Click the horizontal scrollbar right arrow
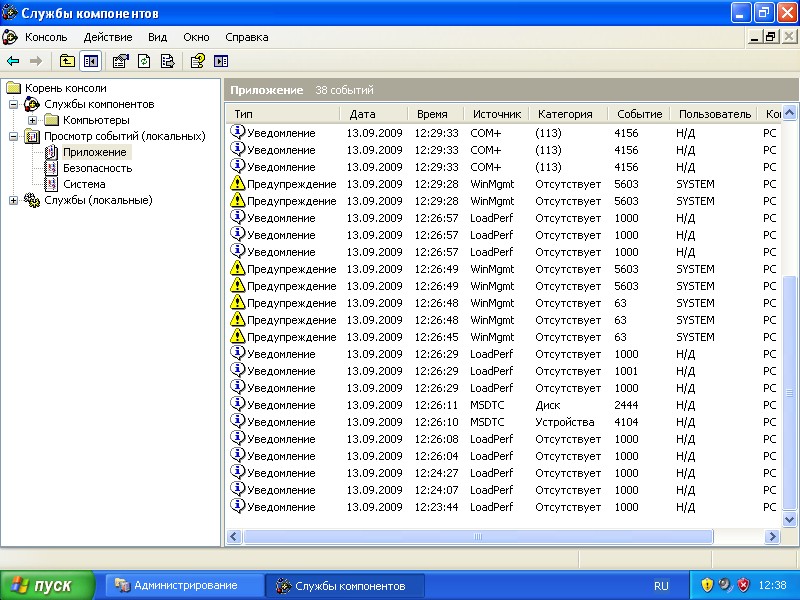The height and width of the screenshot is (600, 800). [772, 537]
